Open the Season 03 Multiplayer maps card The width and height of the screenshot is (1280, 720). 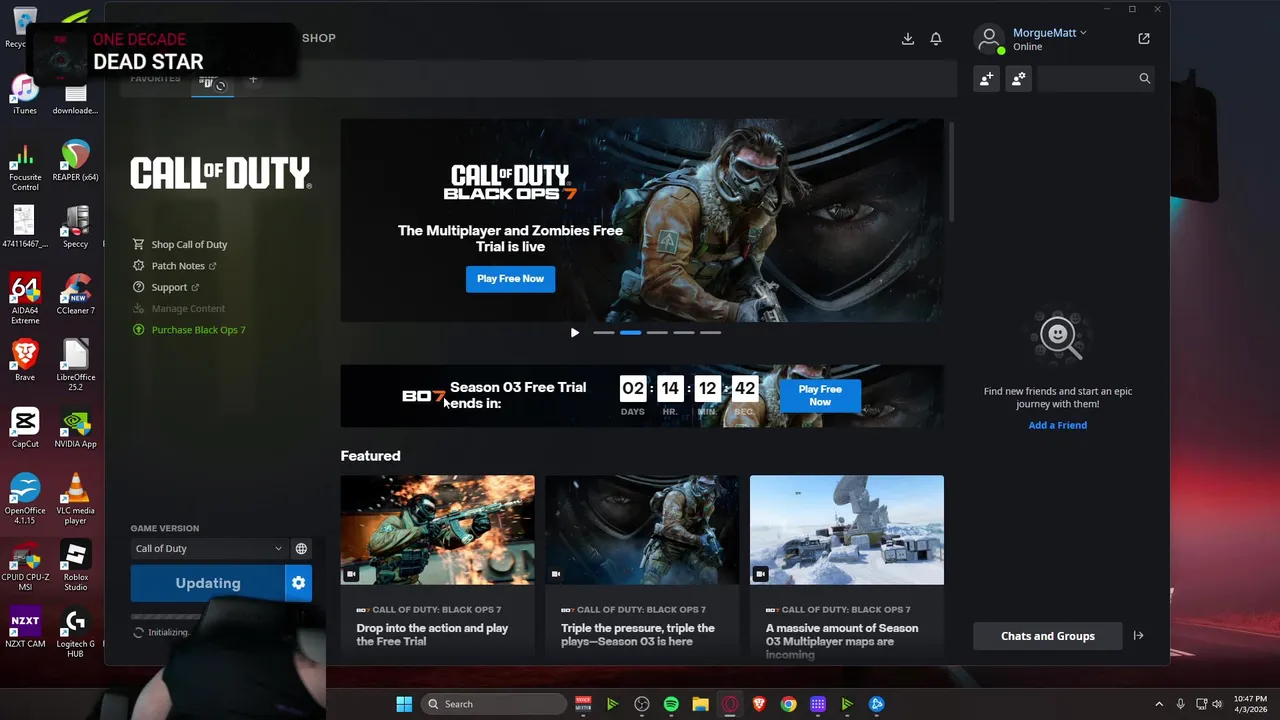pyautogui.click(x=847, y=568)
